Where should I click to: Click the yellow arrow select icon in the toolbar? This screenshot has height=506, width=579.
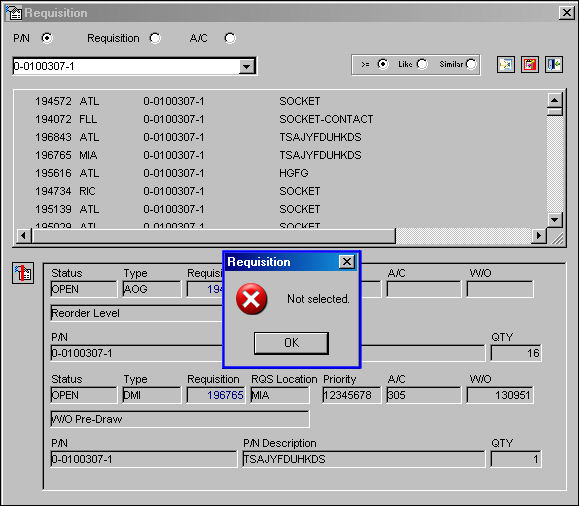[x=506, y=65]
